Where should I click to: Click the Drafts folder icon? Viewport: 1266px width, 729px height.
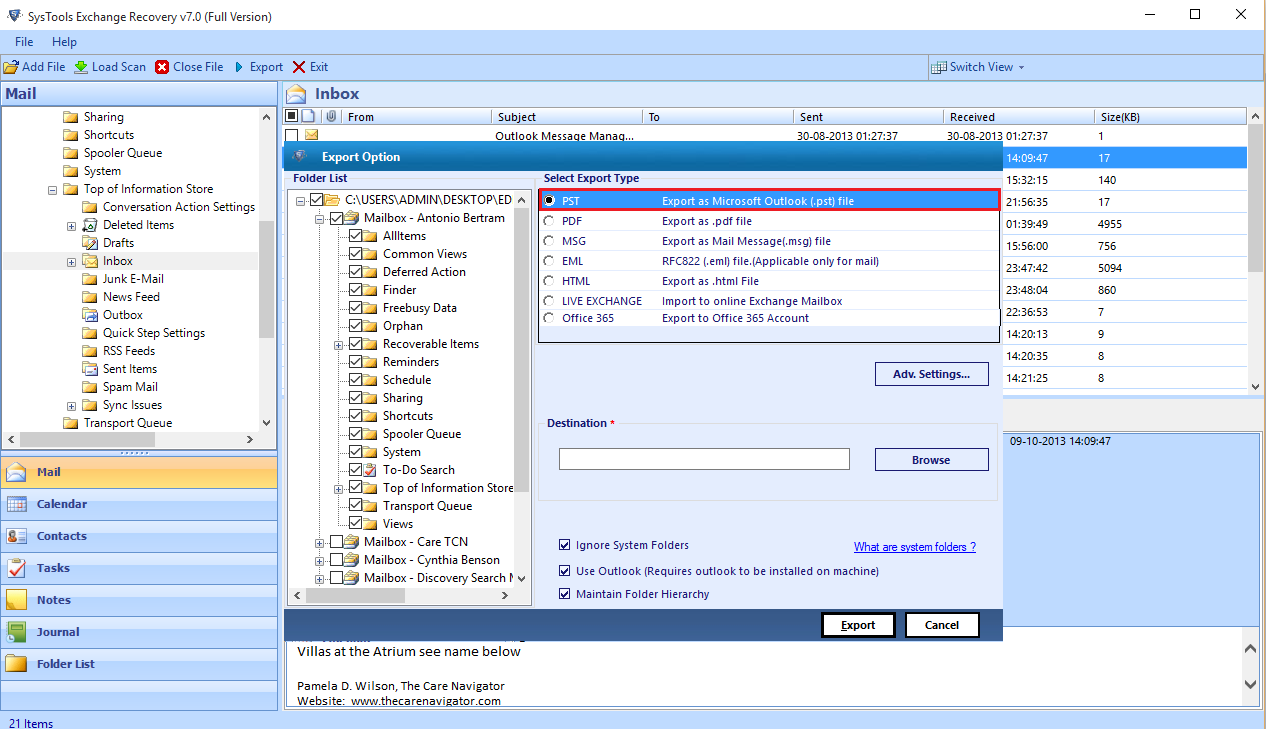point(91,243)
